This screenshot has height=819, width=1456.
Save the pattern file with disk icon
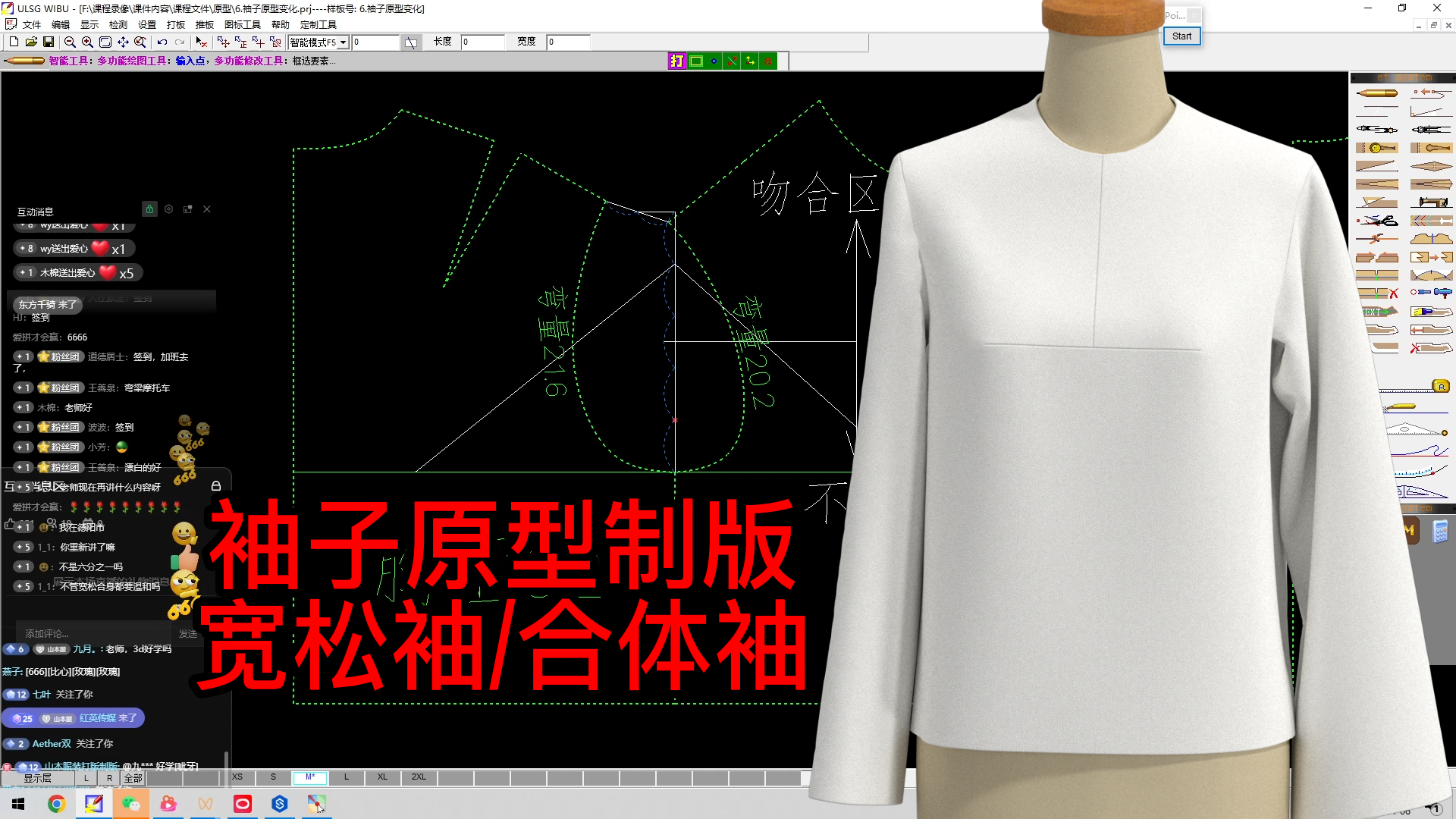[x=49, y=42]
